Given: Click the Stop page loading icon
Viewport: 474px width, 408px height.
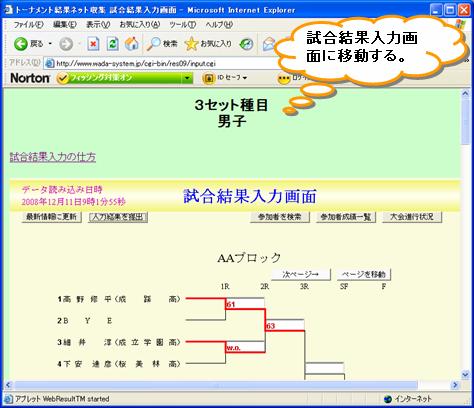Looking at the screenshot, I should (93, 44).
